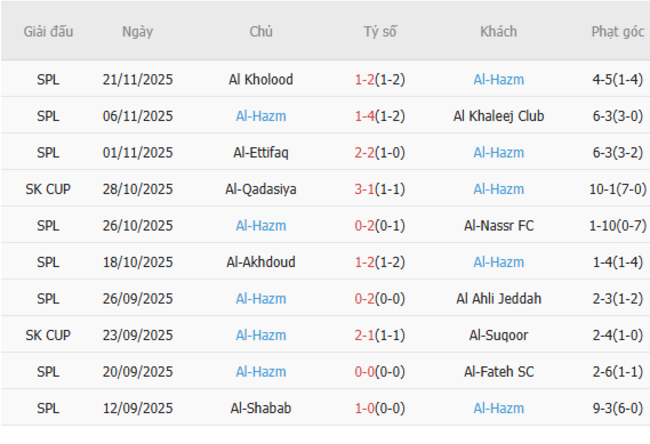Click the "Tỷ số" column header

[380, 31]
